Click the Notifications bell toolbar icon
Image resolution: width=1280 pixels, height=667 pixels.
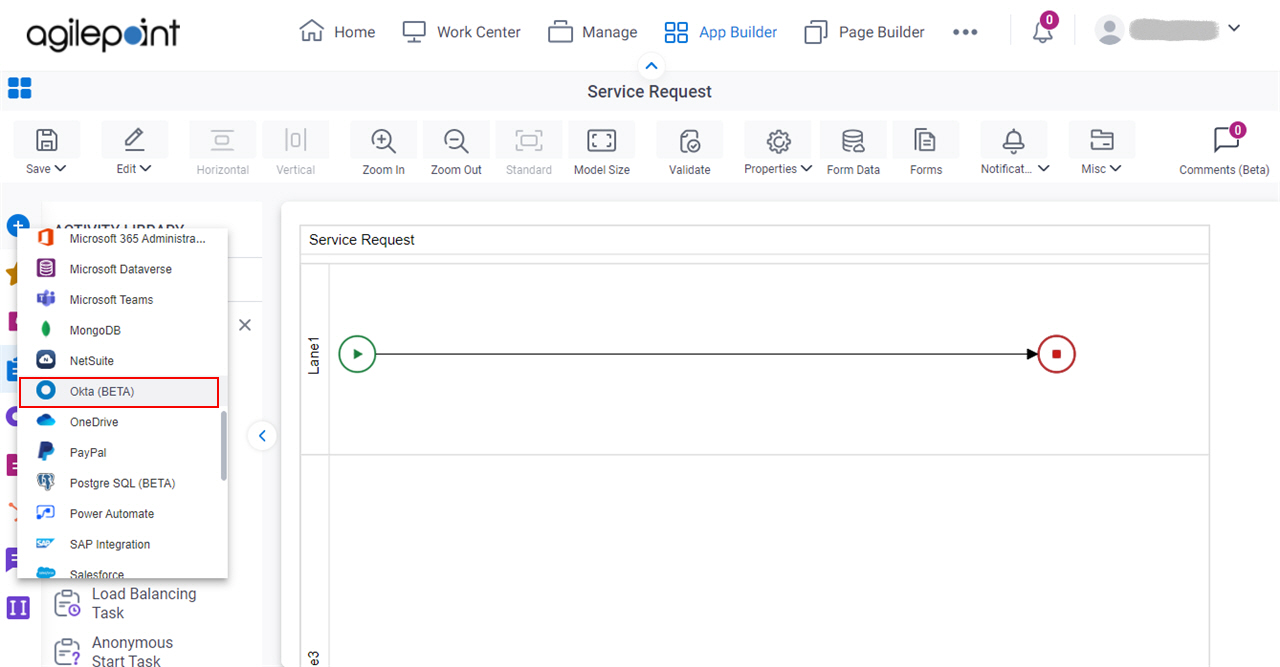click(1014, 140)
